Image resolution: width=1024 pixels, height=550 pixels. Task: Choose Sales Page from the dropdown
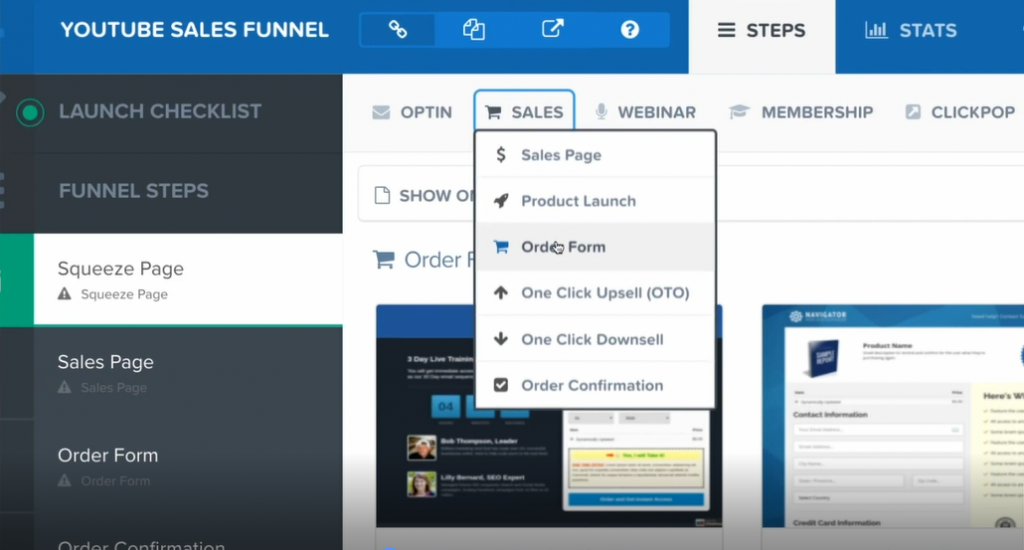click(x=596, y=155)
